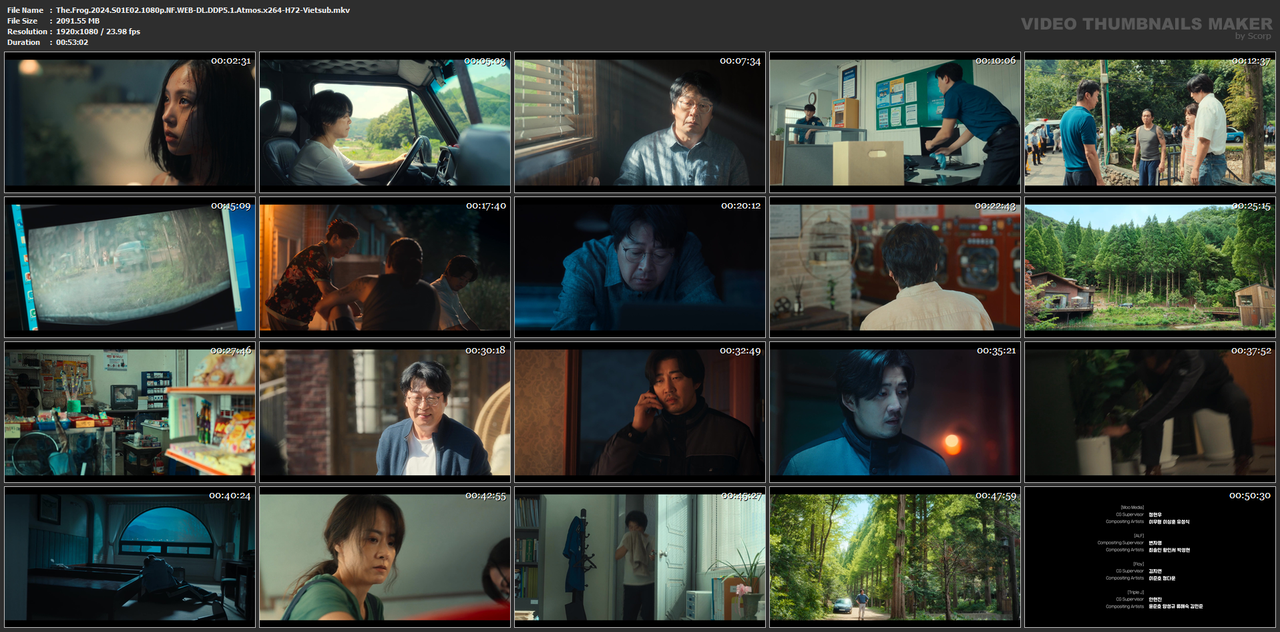Select the monitor-screen thumbnail at 00:15:09
Image resolution: width=1280 pixels, height=632 pixels.
click(x=130, y=266)
